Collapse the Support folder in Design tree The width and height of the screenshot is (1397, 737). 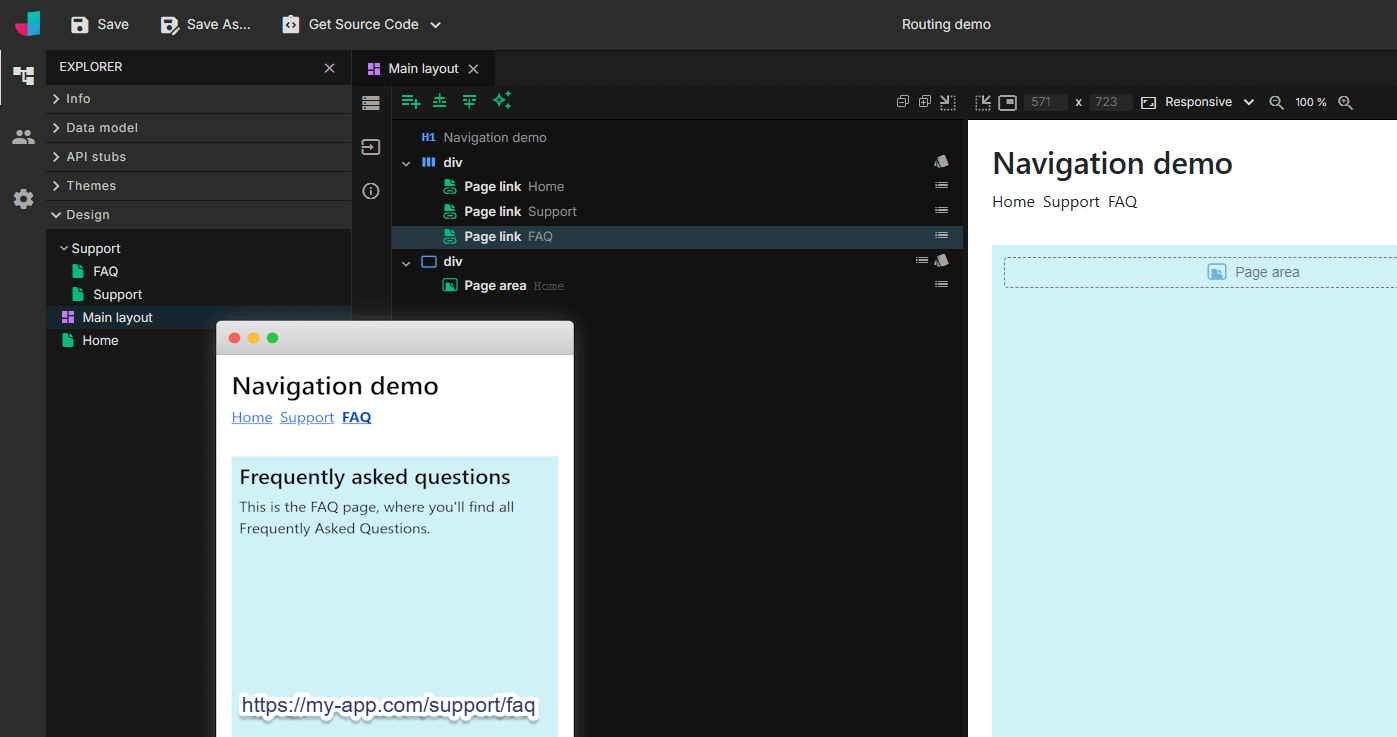(64, 248)
